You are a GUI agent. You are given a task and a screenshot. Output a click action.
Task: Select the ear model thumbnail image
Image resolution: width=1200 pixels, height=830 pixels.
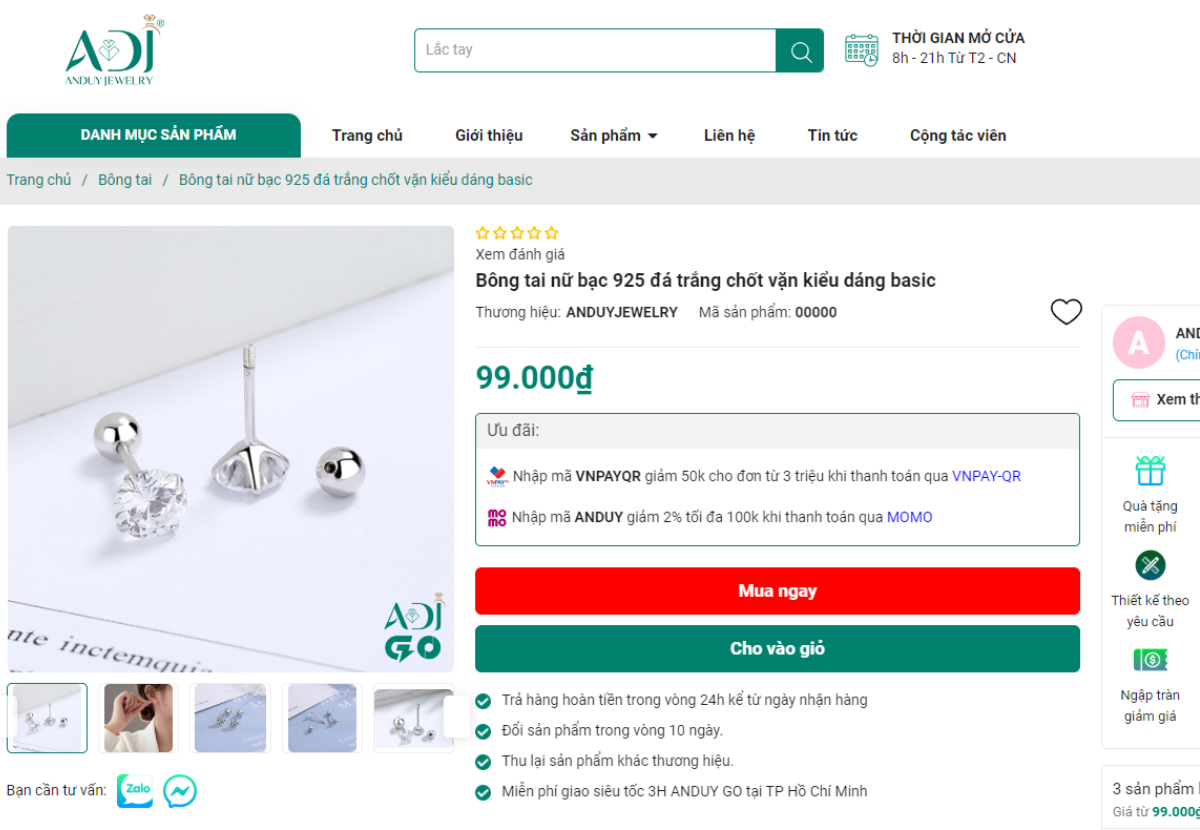tap(138, 718)
